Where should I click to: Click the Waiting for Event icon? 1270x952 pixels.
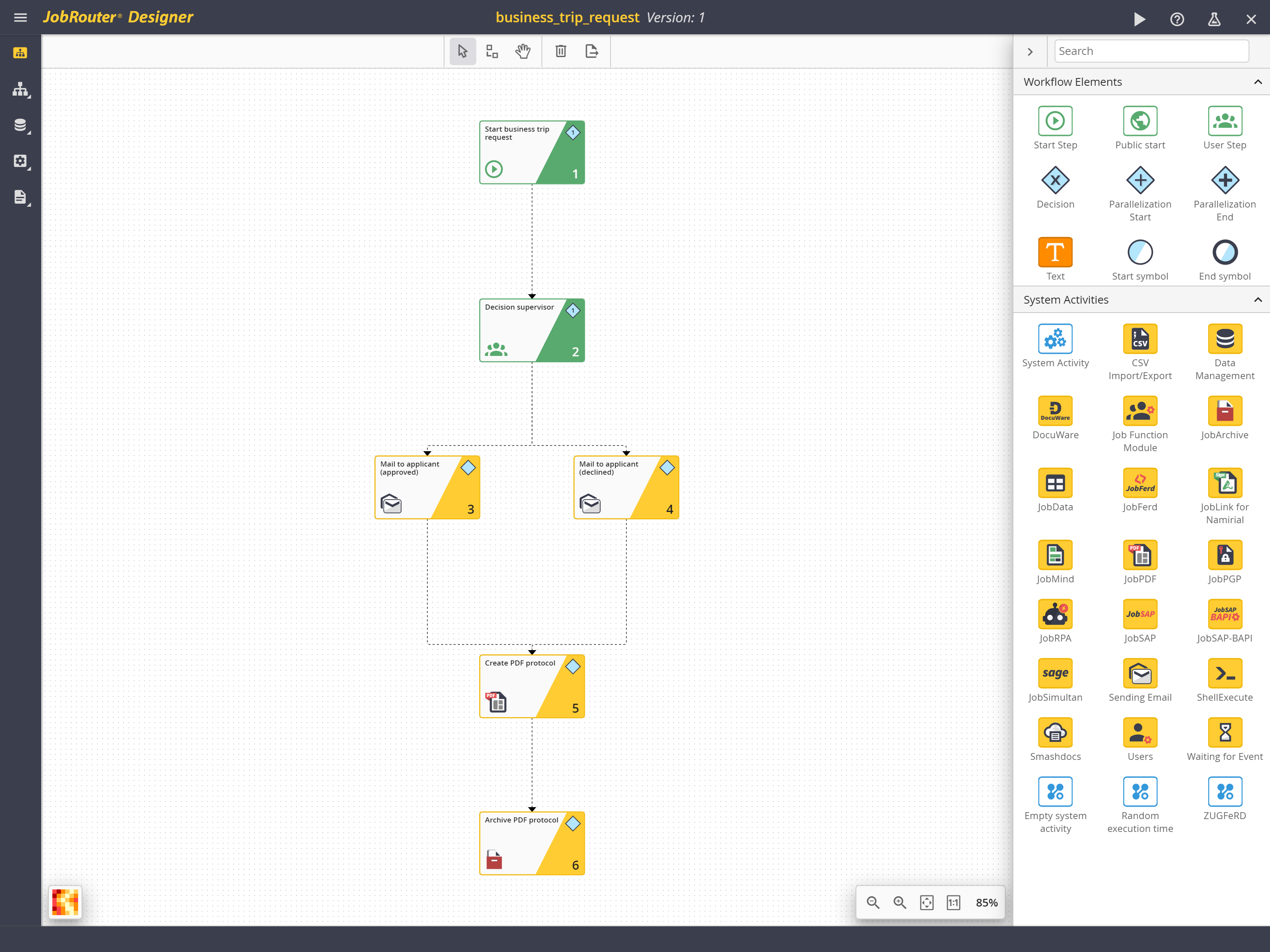tap(1224, 733)
